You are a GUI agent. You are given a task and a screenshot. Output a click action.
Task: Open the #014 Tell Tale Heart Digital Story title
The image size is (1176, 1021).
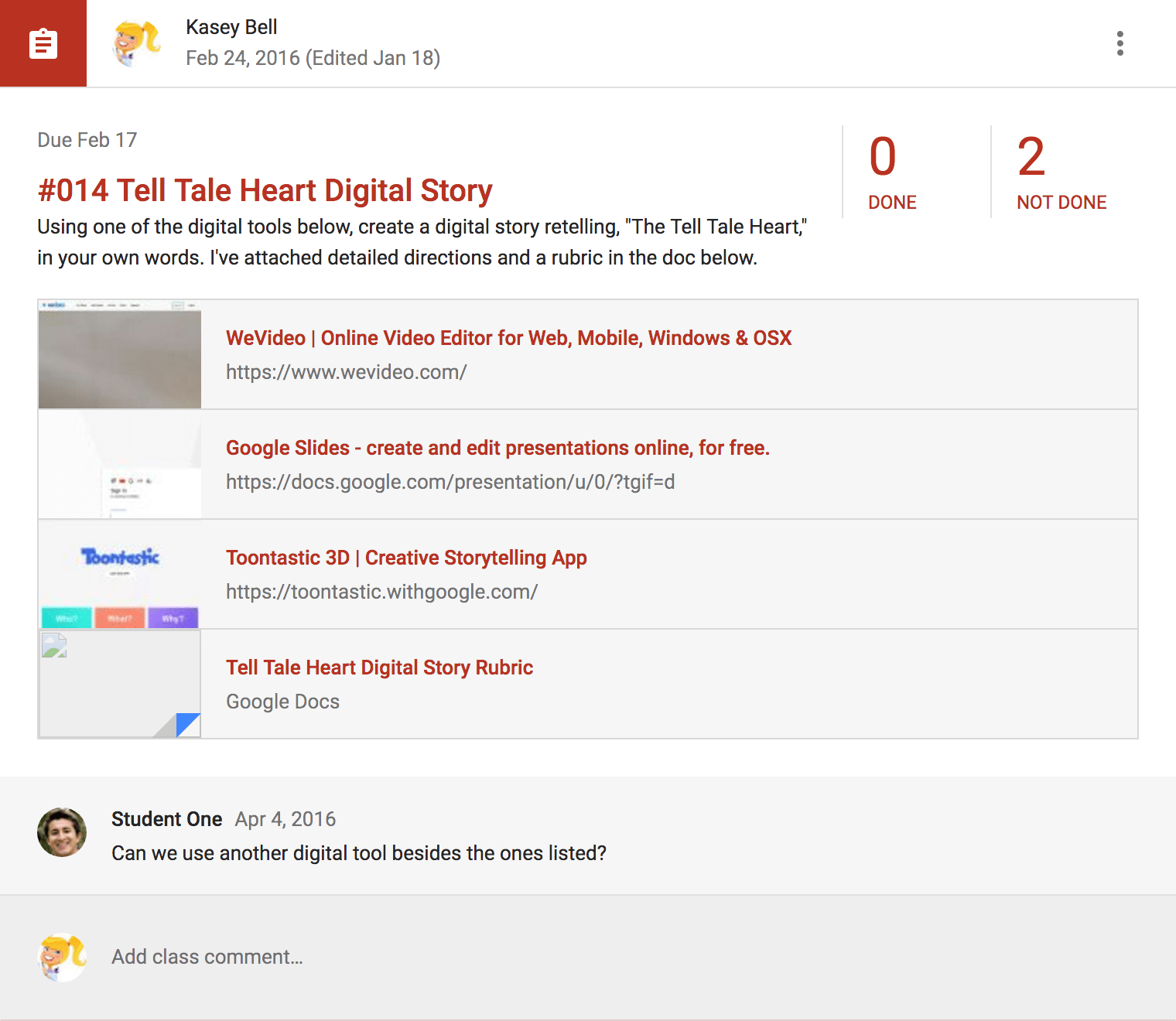click(x=265, y=190)
